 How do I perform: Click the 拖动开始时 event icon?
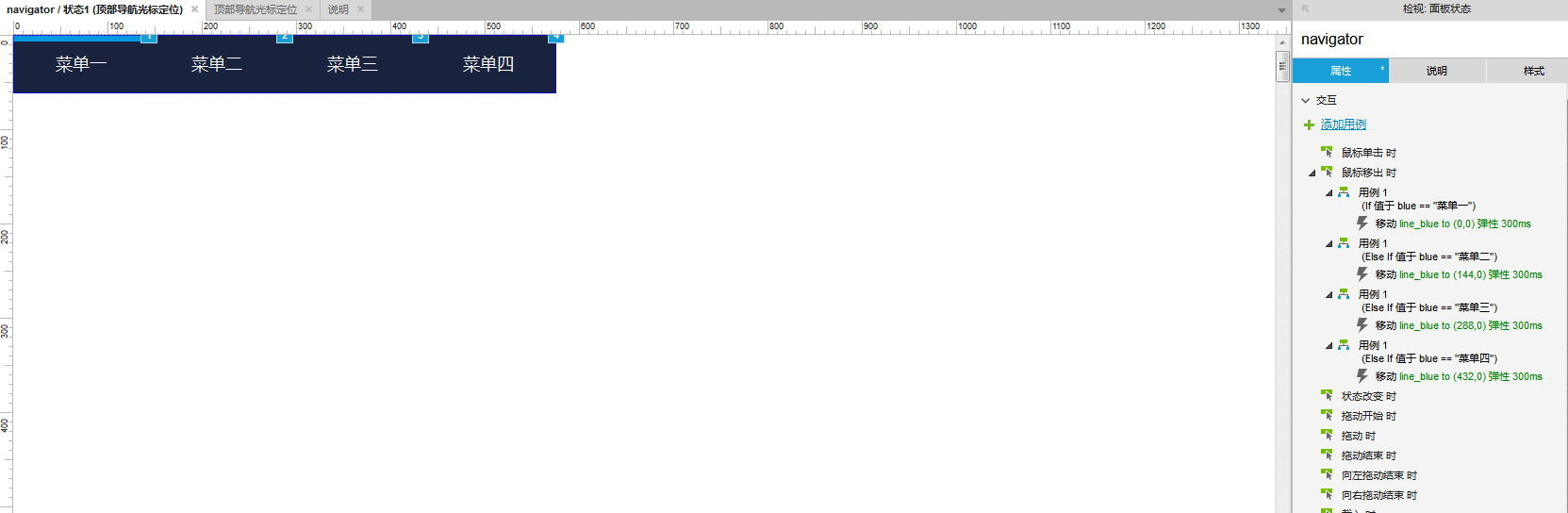[x=1327, y=416]
